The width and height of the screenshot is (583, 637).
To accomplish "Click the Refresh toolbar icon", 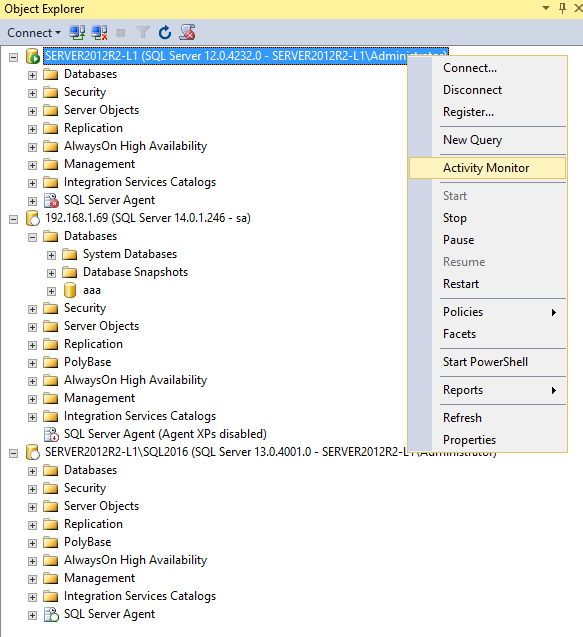I will (x=165, y=32).
